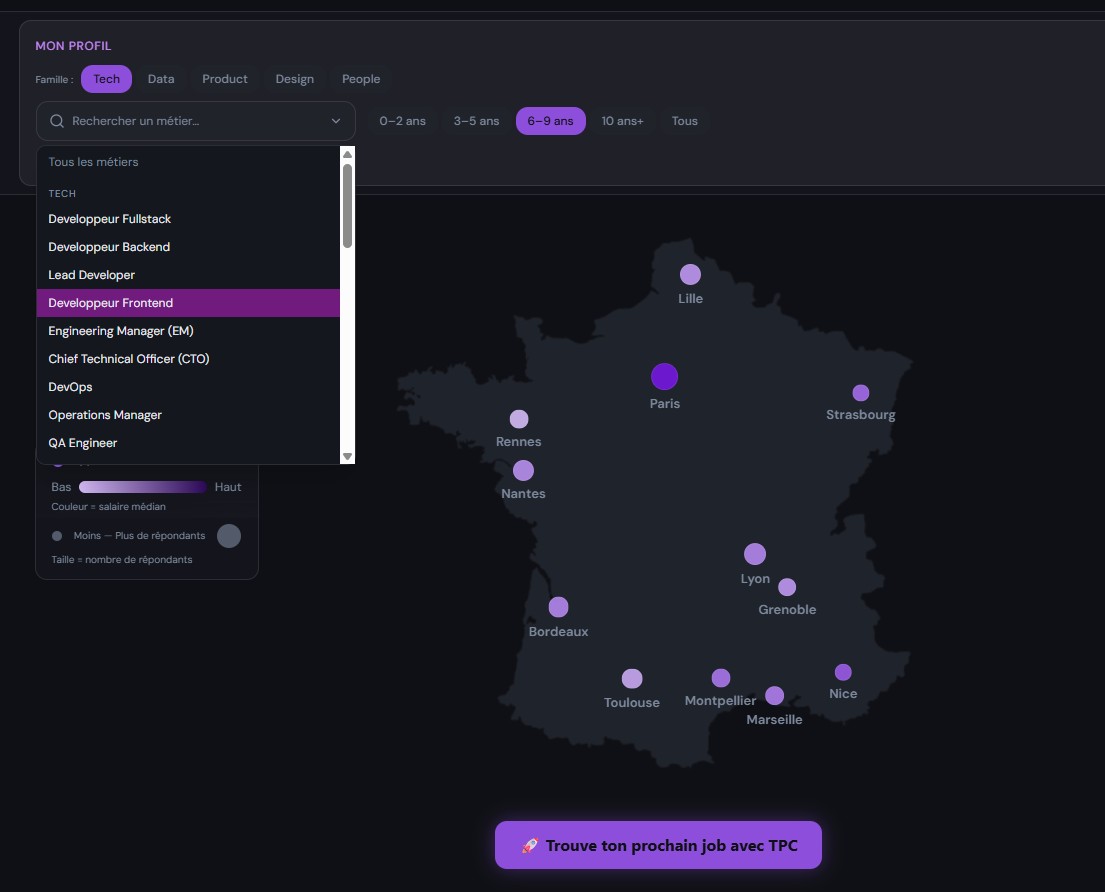Select the Tous experience filter
This screenshot has height=892, width=1105.
click(684, 121)
